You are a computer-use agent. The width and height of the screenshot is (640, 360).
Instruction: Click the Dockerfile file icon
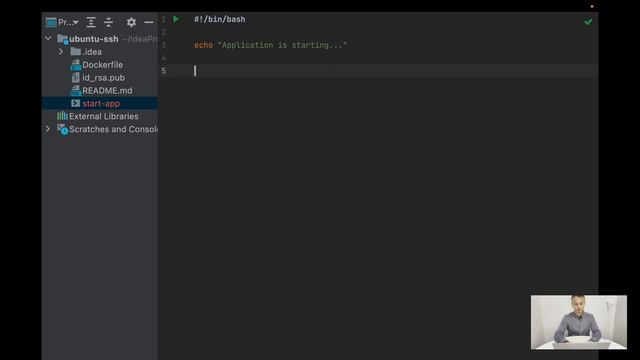(76, 64)
